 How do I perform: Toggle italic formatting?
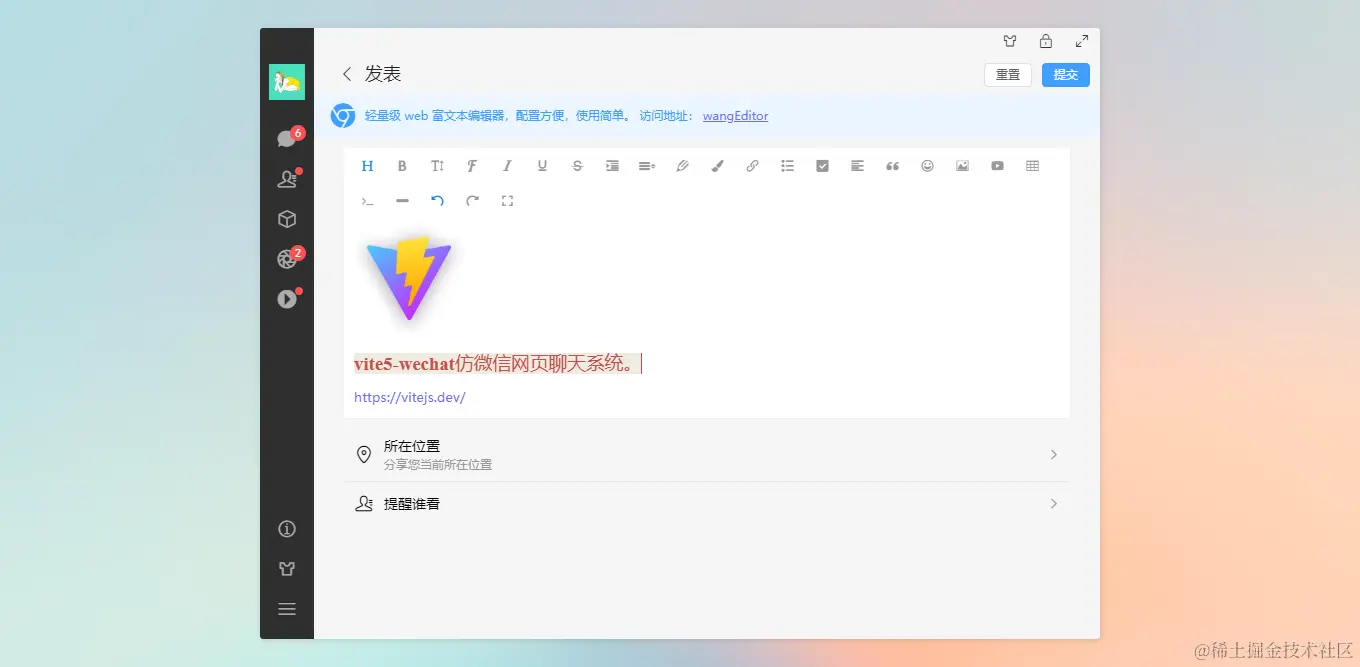507,165
